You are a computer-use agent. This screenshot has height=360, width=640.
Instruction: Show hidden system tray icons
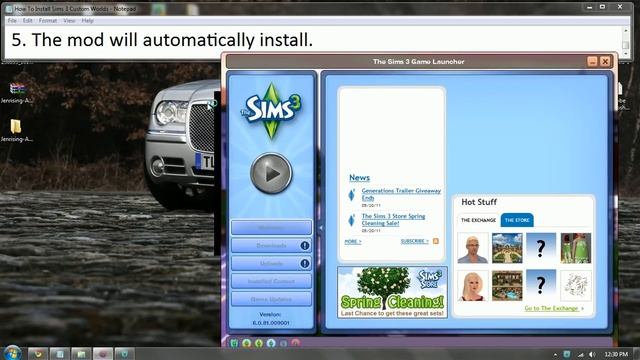click(x=555, y=354)
